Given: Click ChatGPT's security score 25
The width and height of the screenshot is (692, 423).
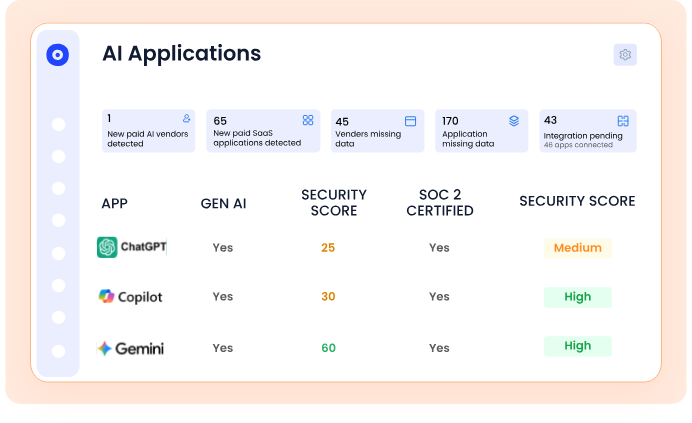Looking at the screenshot, I should [x=328, y=248].
